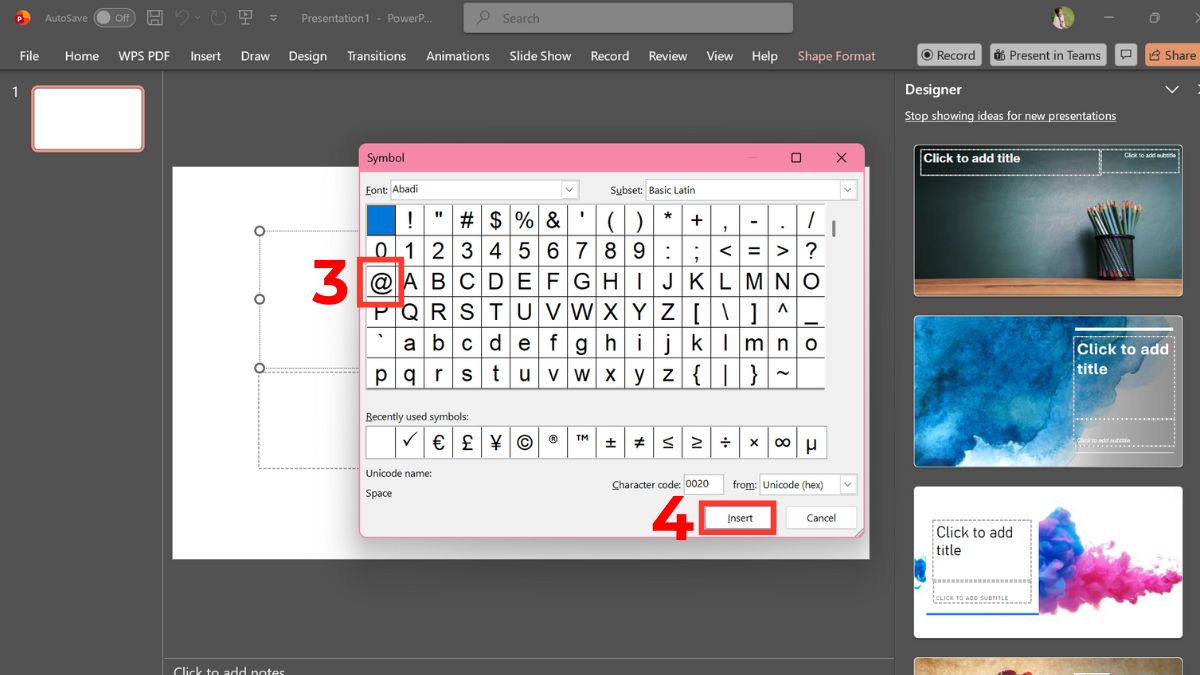Screen dimensions: 1200x675
Task: Click the Insert button in the Symbol dialog
Action: click(x=737, y=517)
